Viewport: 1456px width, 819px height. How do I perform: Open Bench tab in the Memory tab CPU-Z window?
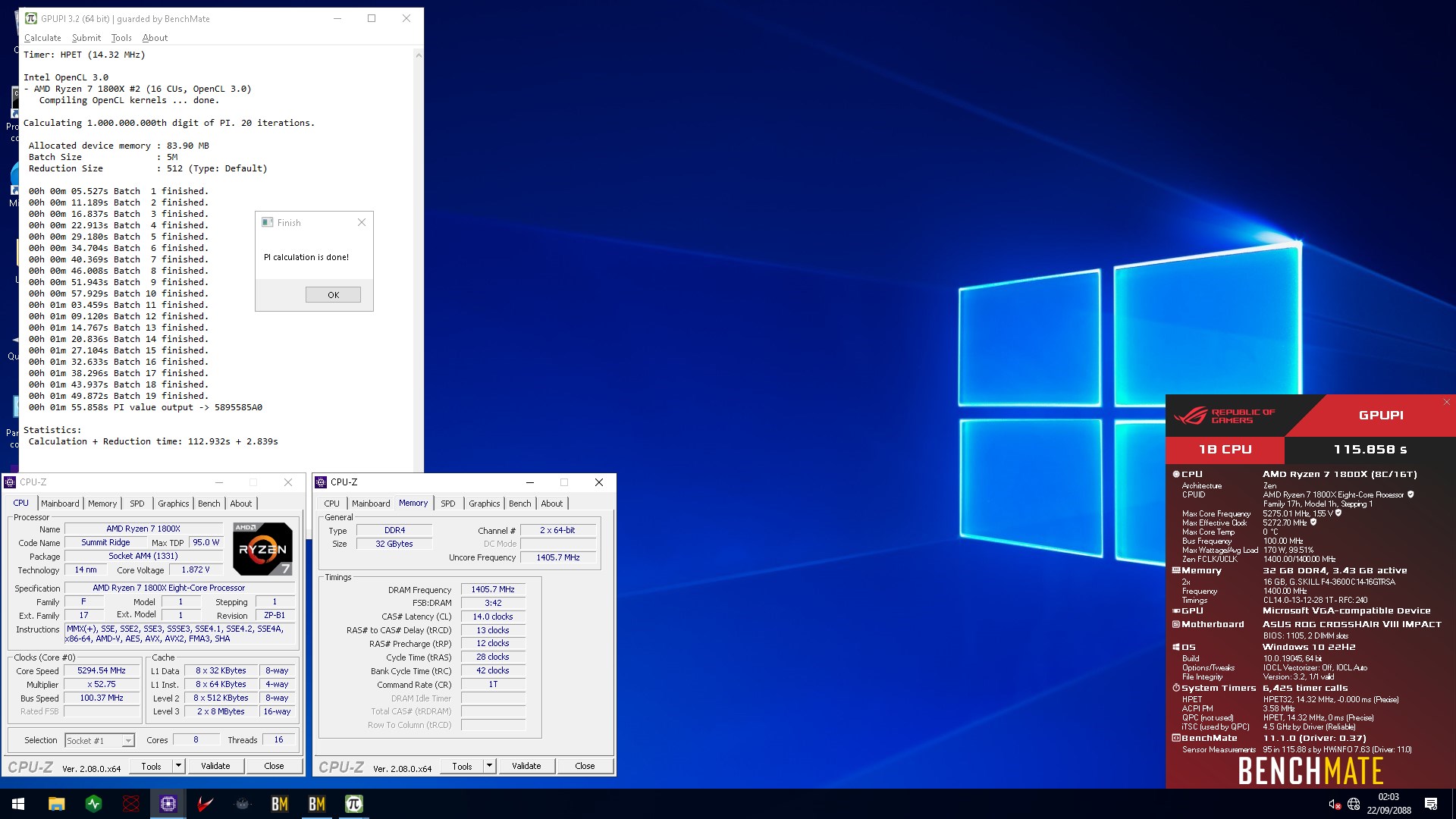coord(520,504)
